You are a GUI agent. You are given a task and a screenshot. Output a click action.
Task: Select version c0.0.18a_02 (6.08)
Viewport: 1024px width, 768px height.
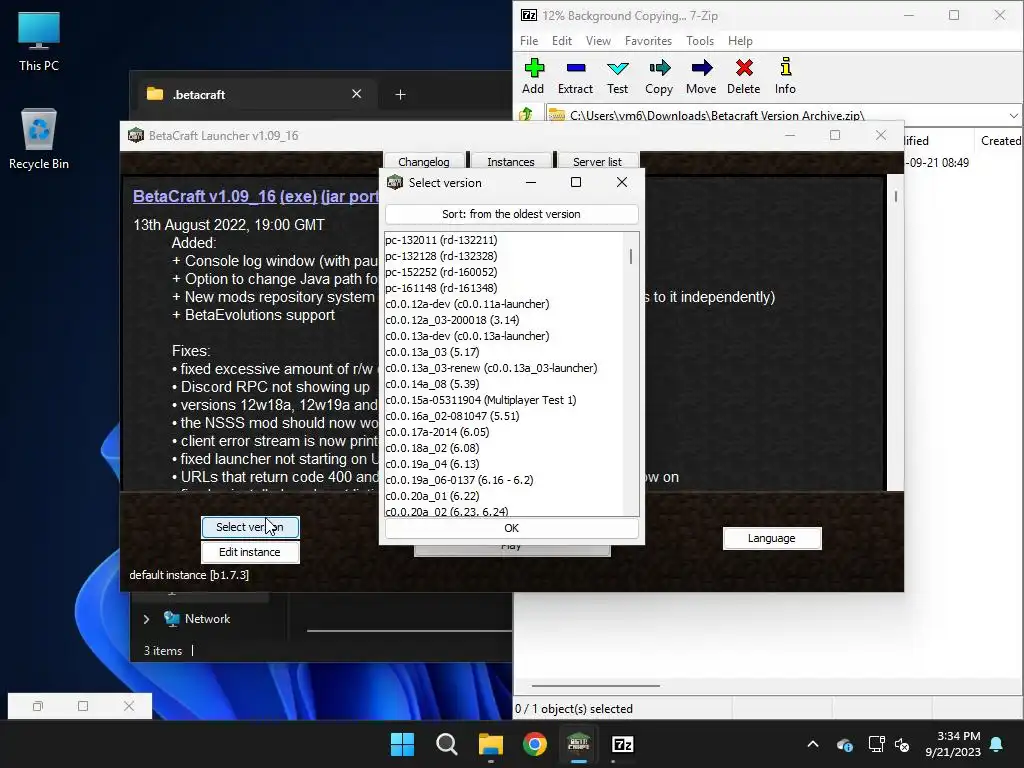tap(504, 448)
